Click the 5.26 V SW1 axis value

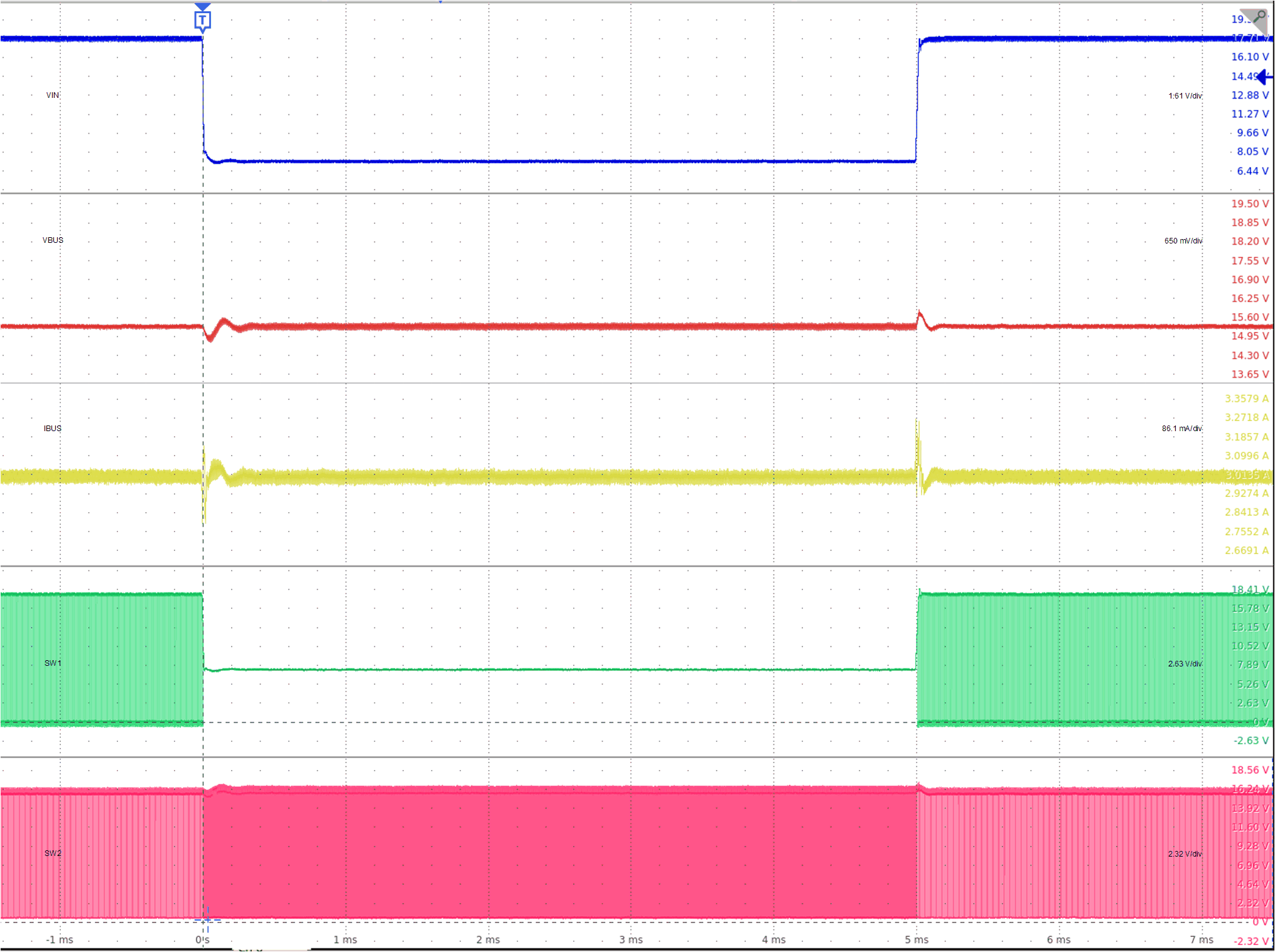click(1252, 685)
